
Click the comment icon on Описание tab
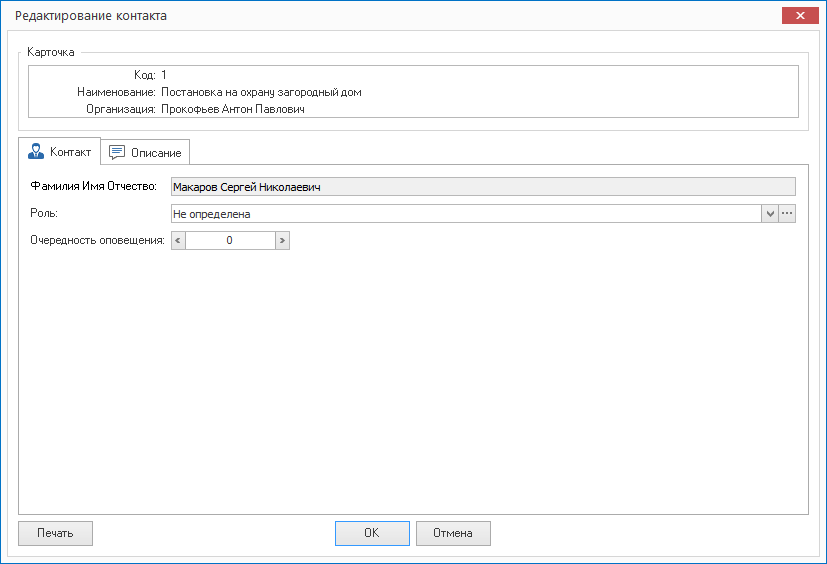117,152
